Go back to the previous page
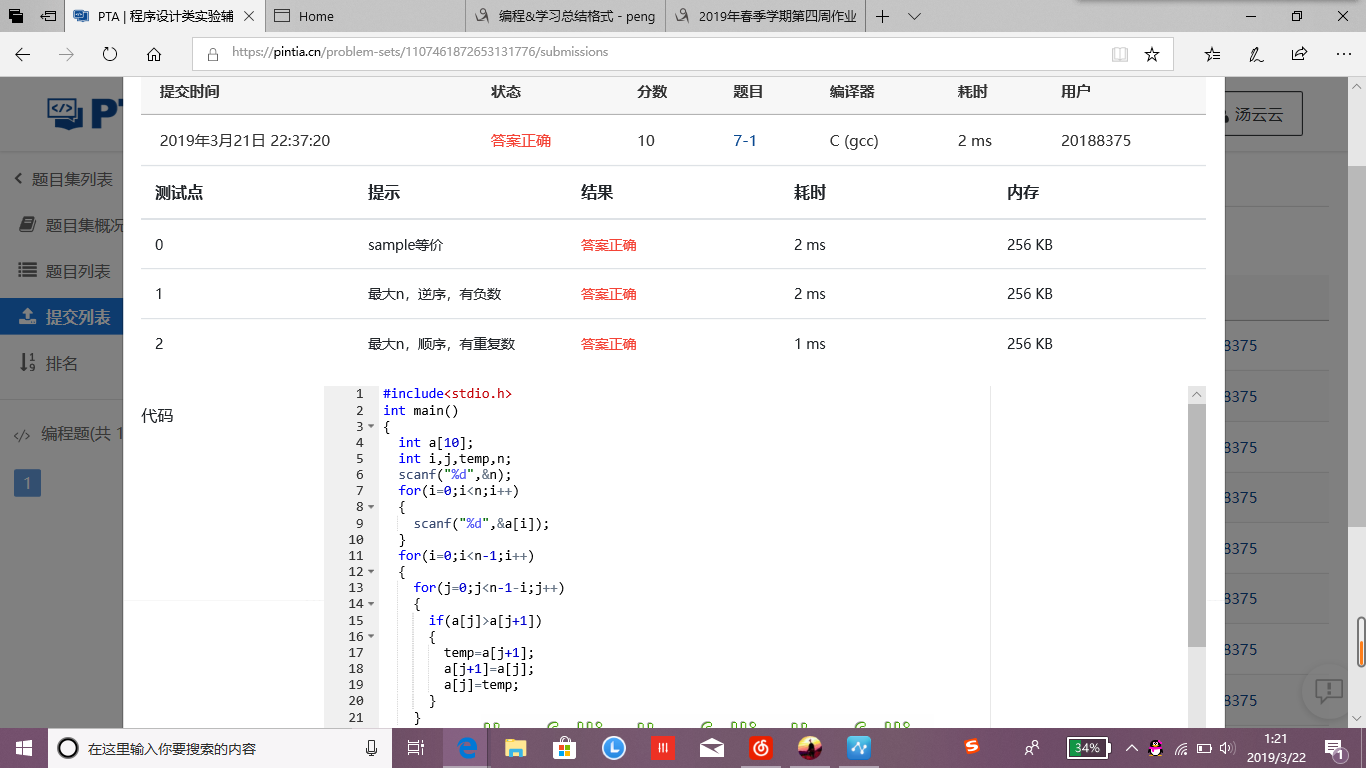1366x768 pixels. coord(22,54)
